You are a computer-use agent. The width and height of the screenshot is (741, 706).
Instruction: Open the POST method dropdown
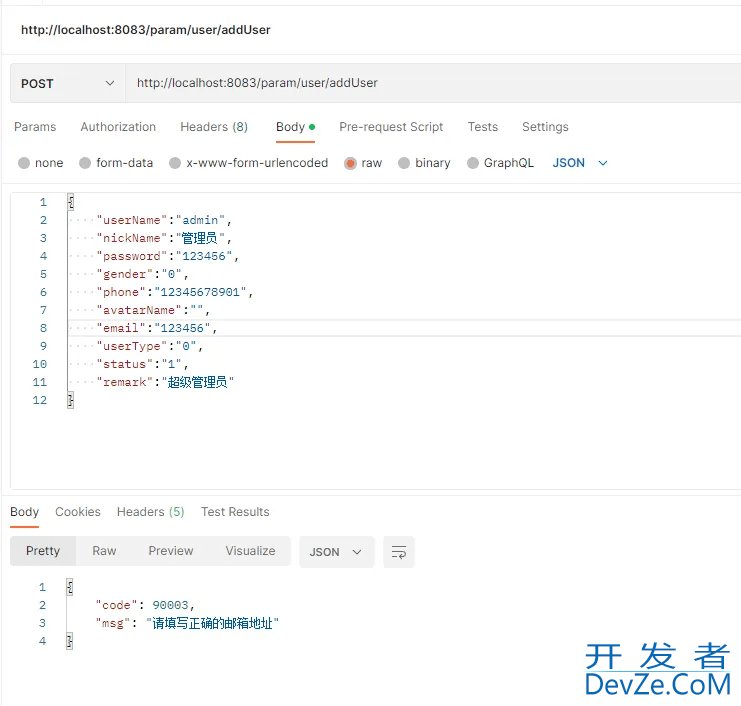[x=68, y=83]
